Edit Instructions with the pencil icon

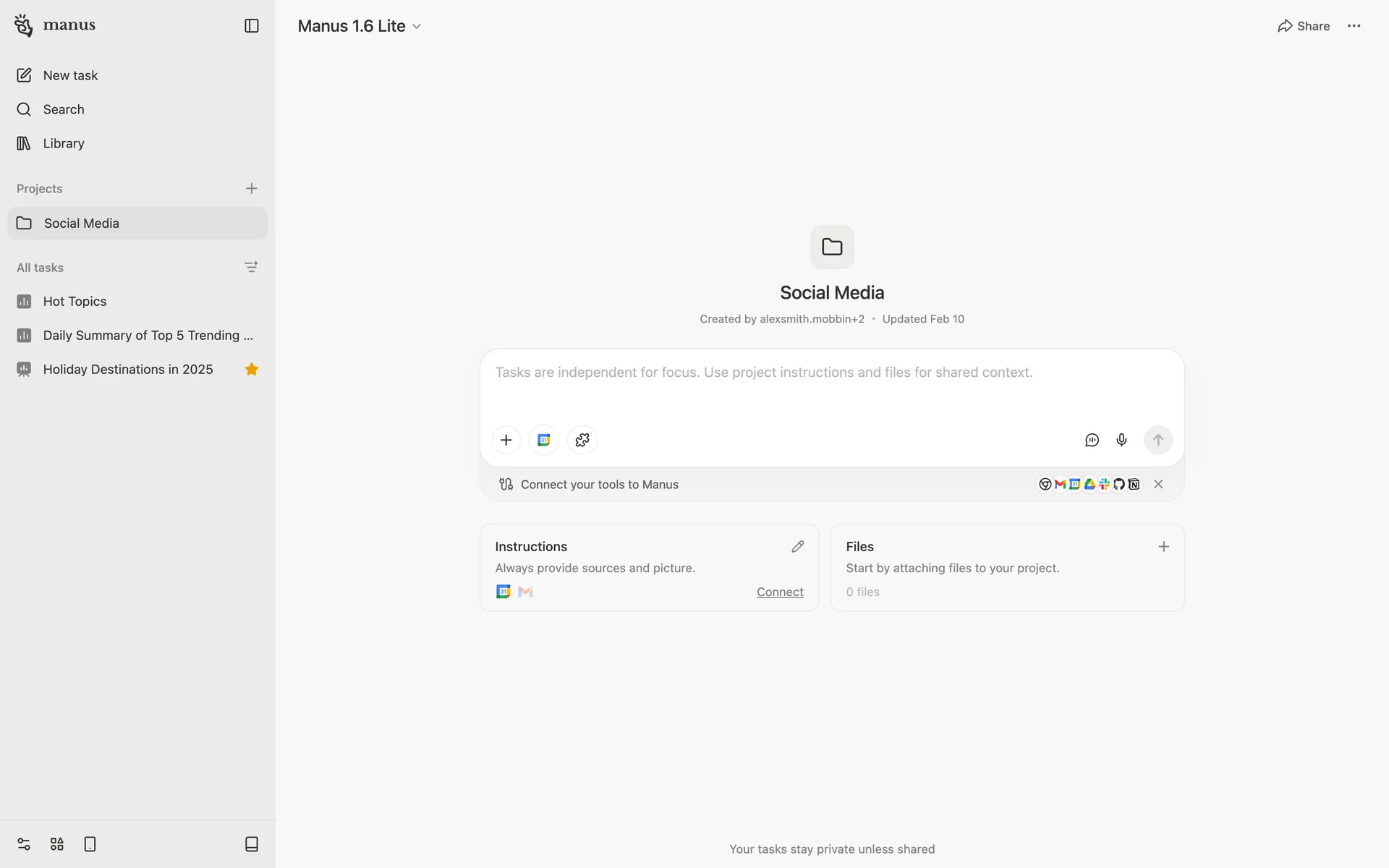797,547
